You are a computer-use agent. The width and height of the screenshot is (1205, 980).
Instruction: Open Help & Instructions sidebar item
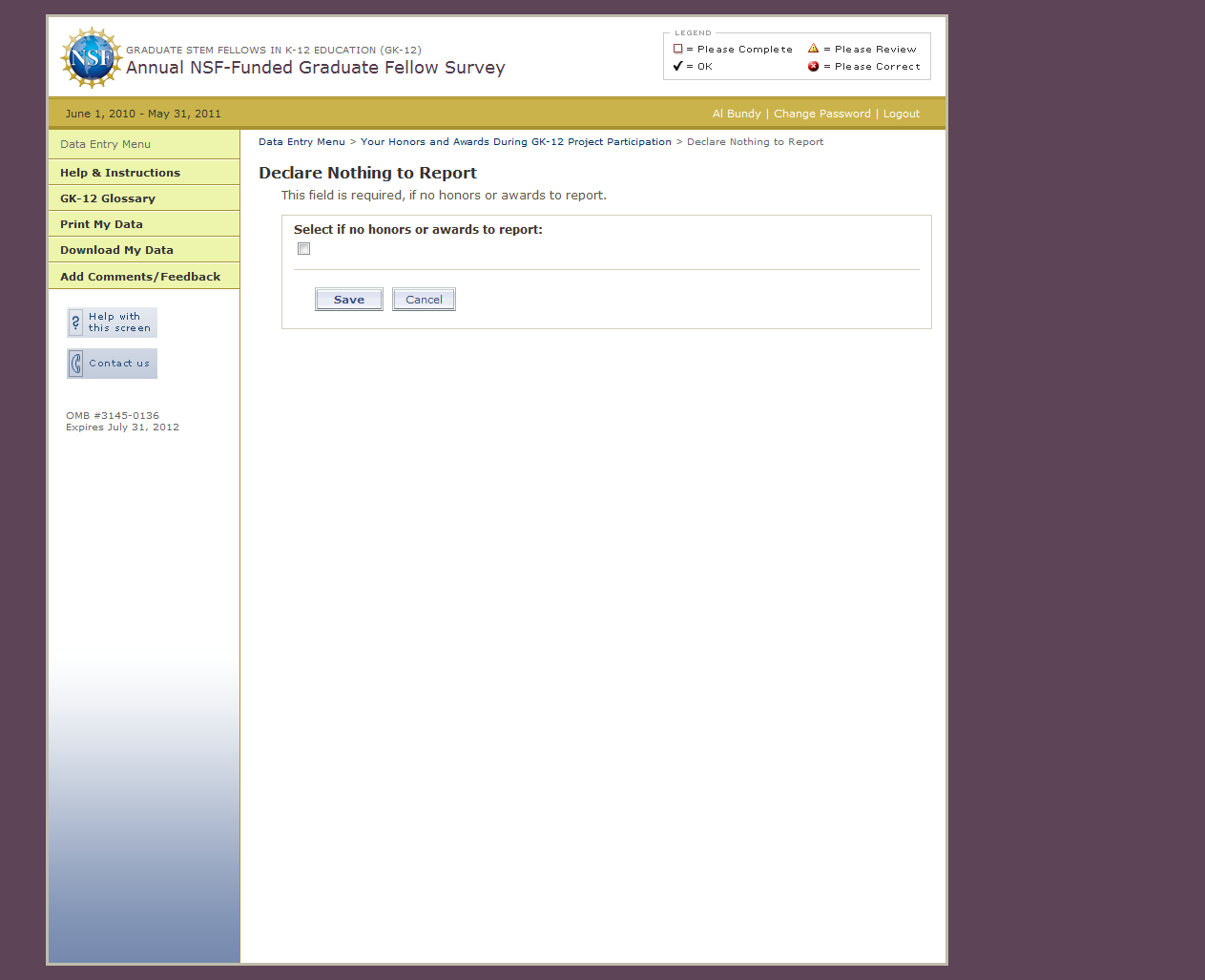pos(120,173)
